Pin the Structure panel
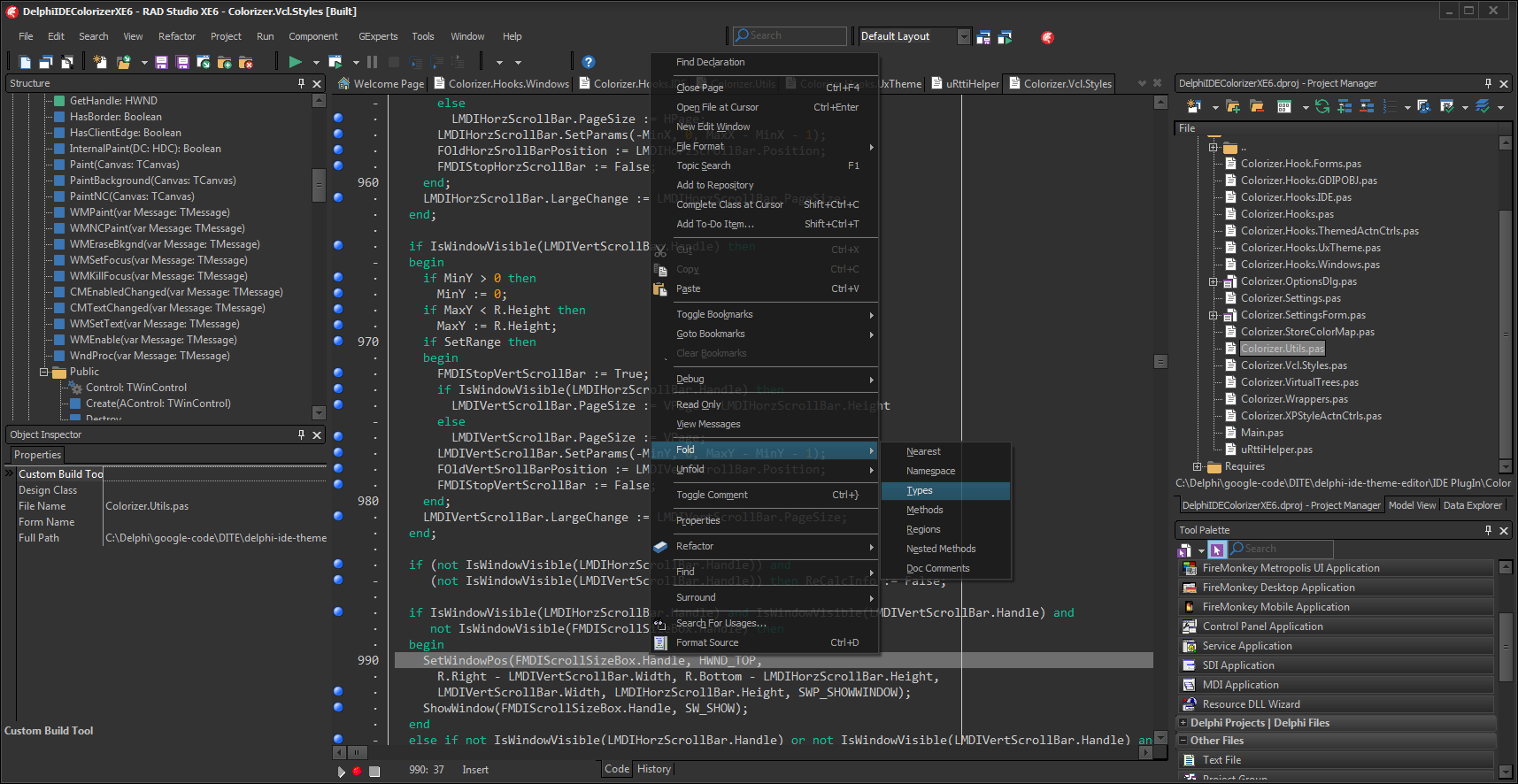1518x784 pixels. tap(302, 83)
